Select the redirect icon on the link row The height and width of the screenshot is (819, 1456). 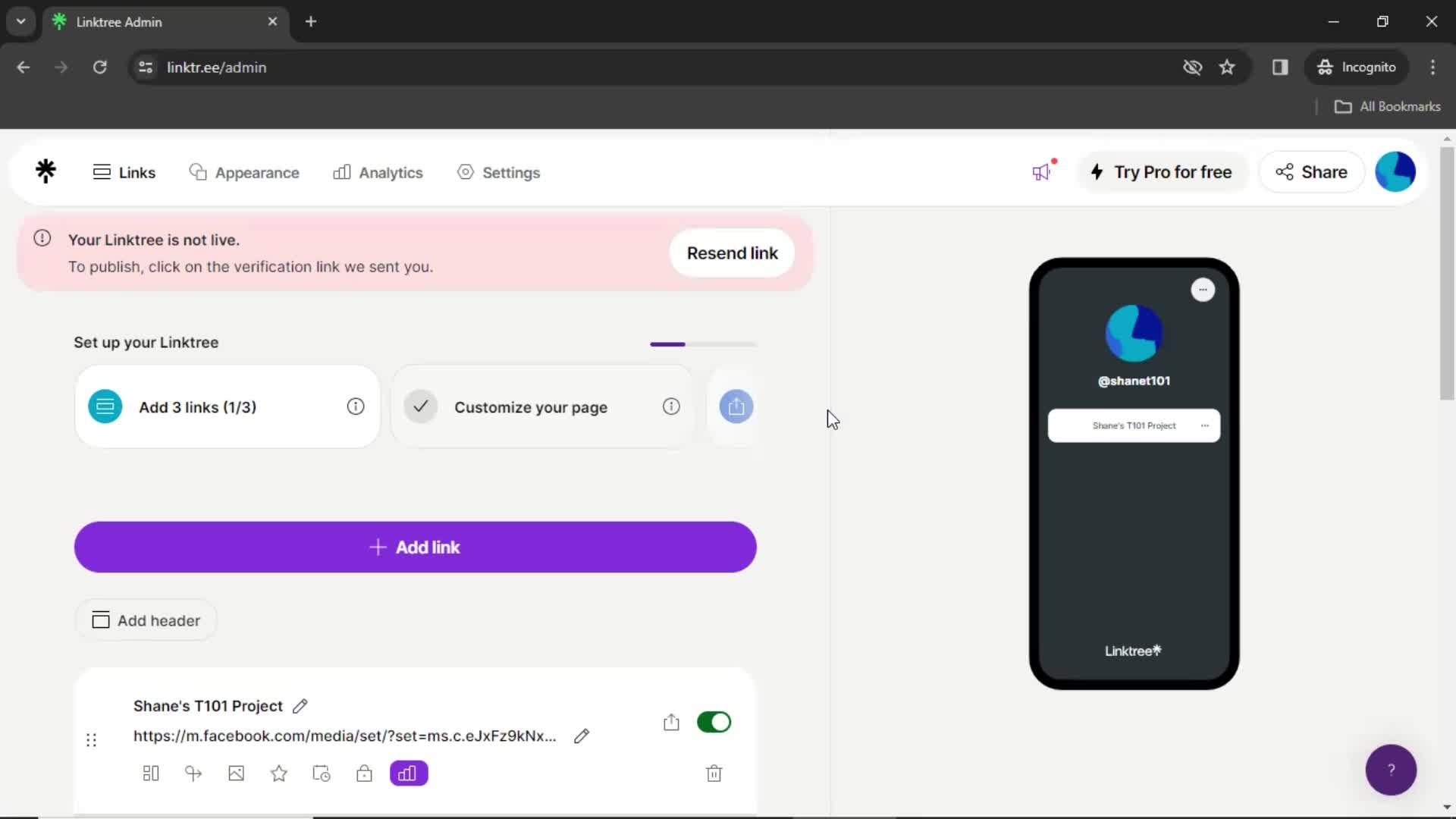[193, 773]
